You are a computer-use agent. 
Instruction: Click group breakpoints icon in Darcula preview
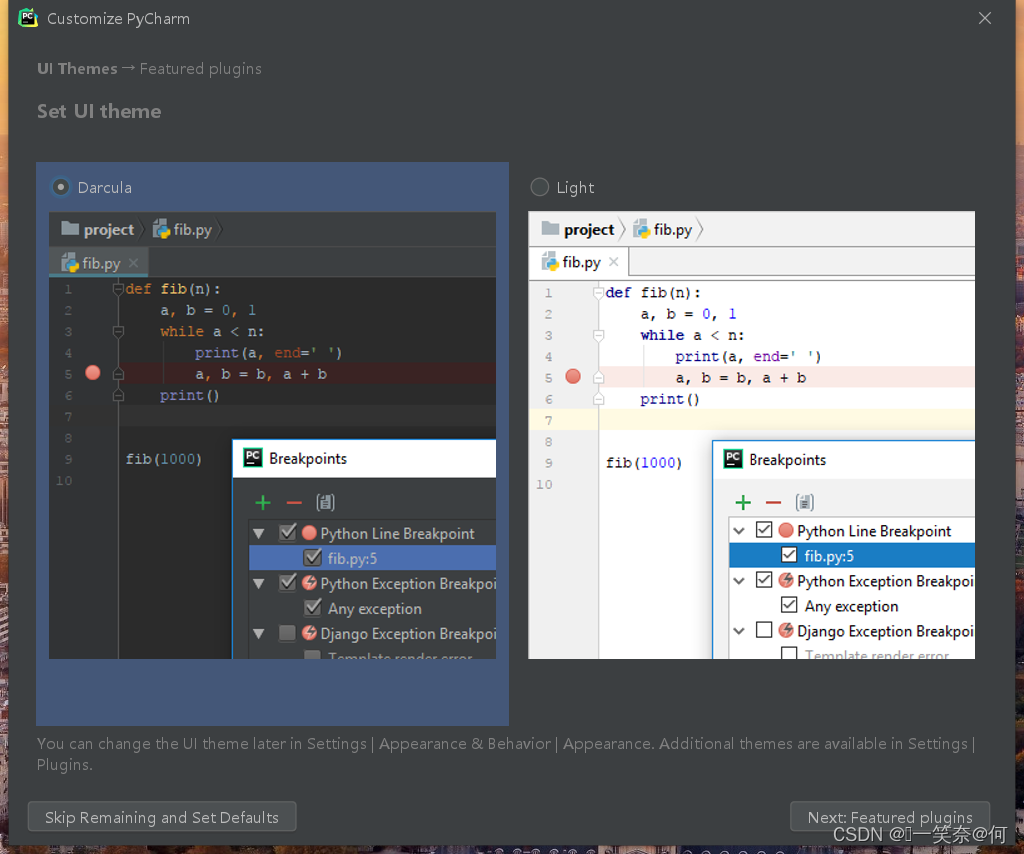coord(325,502)
